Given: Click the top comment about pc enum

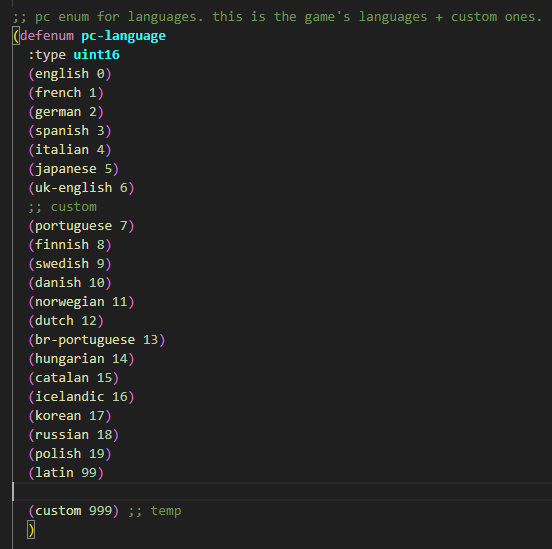Looking at the screenshot, I should click(x=277, y=17).
